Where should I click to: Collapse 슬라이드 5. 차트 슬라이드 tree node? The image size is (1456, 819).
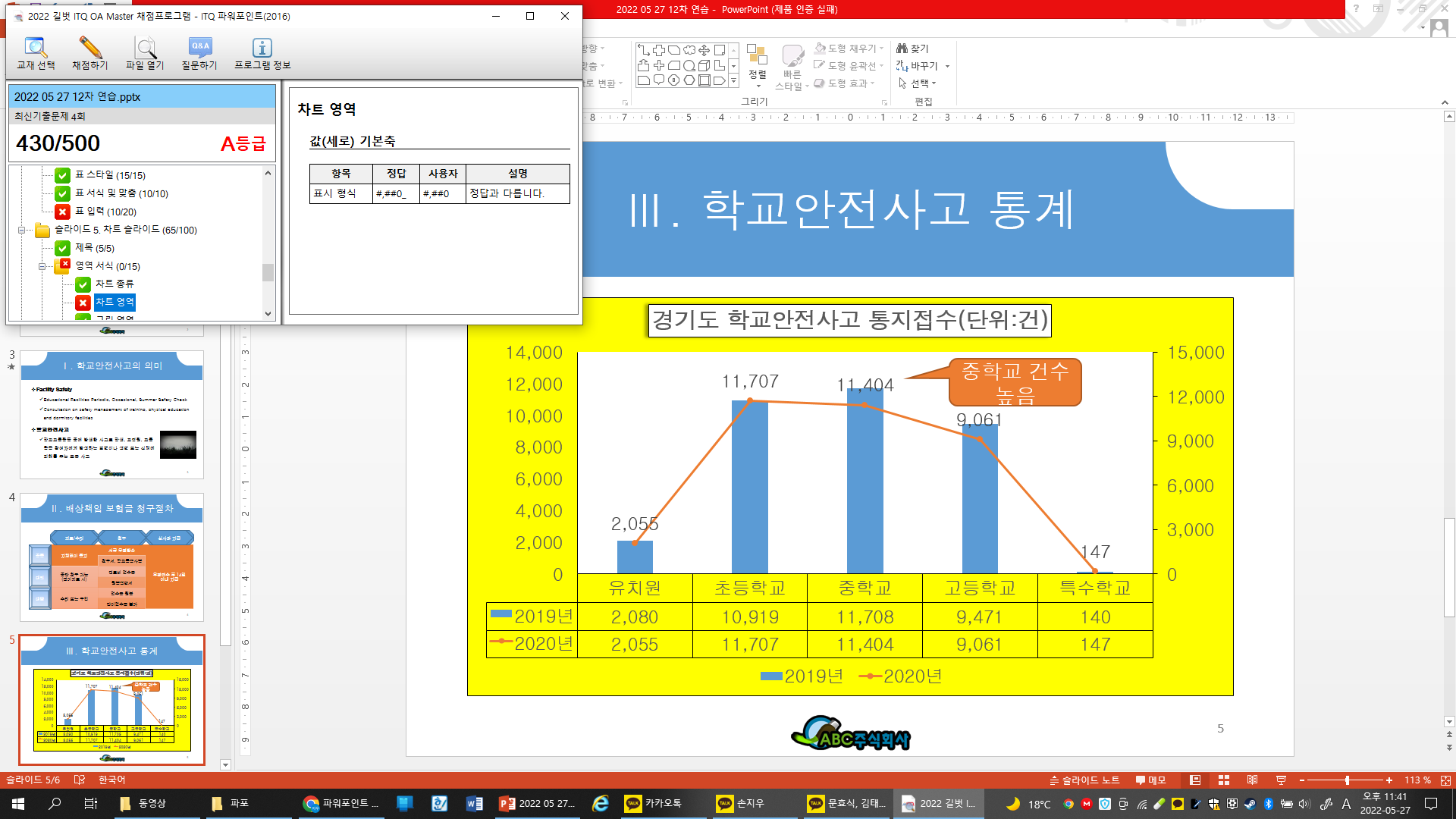point(22,230)
